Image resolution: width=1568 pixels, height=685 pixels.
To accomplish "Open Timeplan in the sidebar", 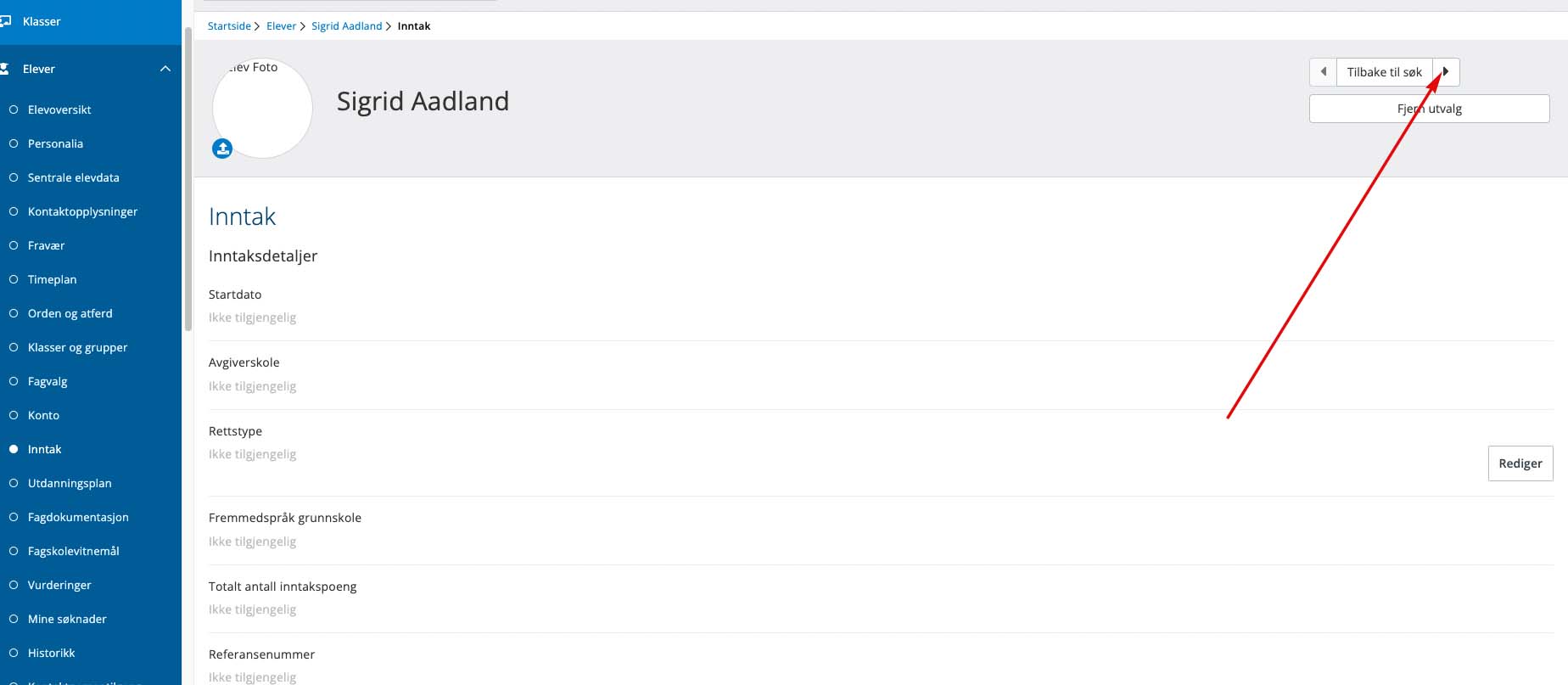I will pos(52,279).
